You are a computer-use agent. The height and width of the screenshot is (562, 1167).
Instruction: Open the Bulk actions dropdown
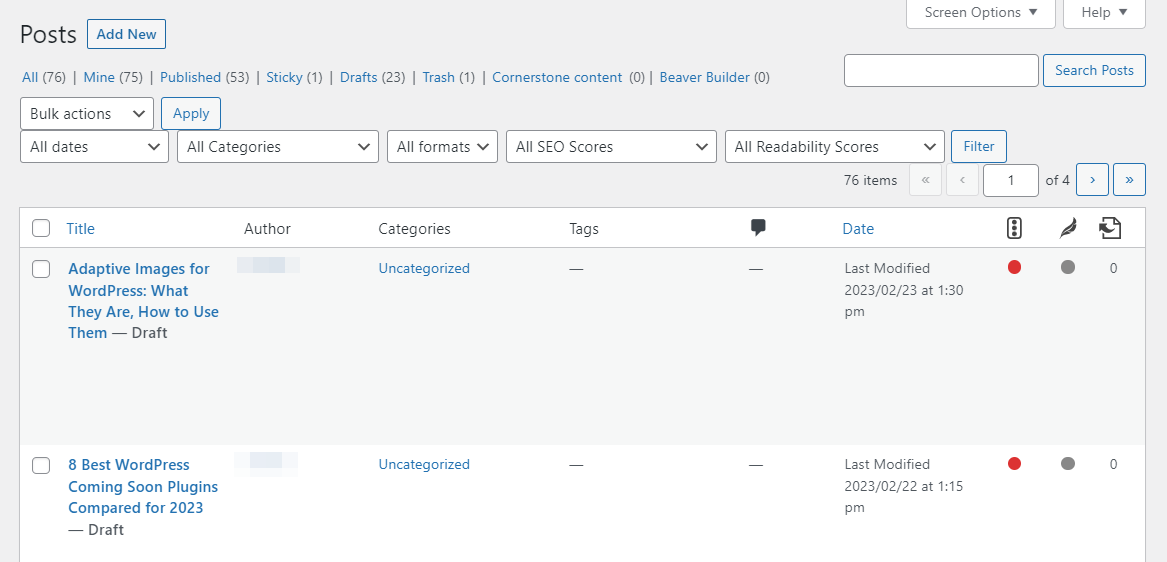[x=87, y=114]
